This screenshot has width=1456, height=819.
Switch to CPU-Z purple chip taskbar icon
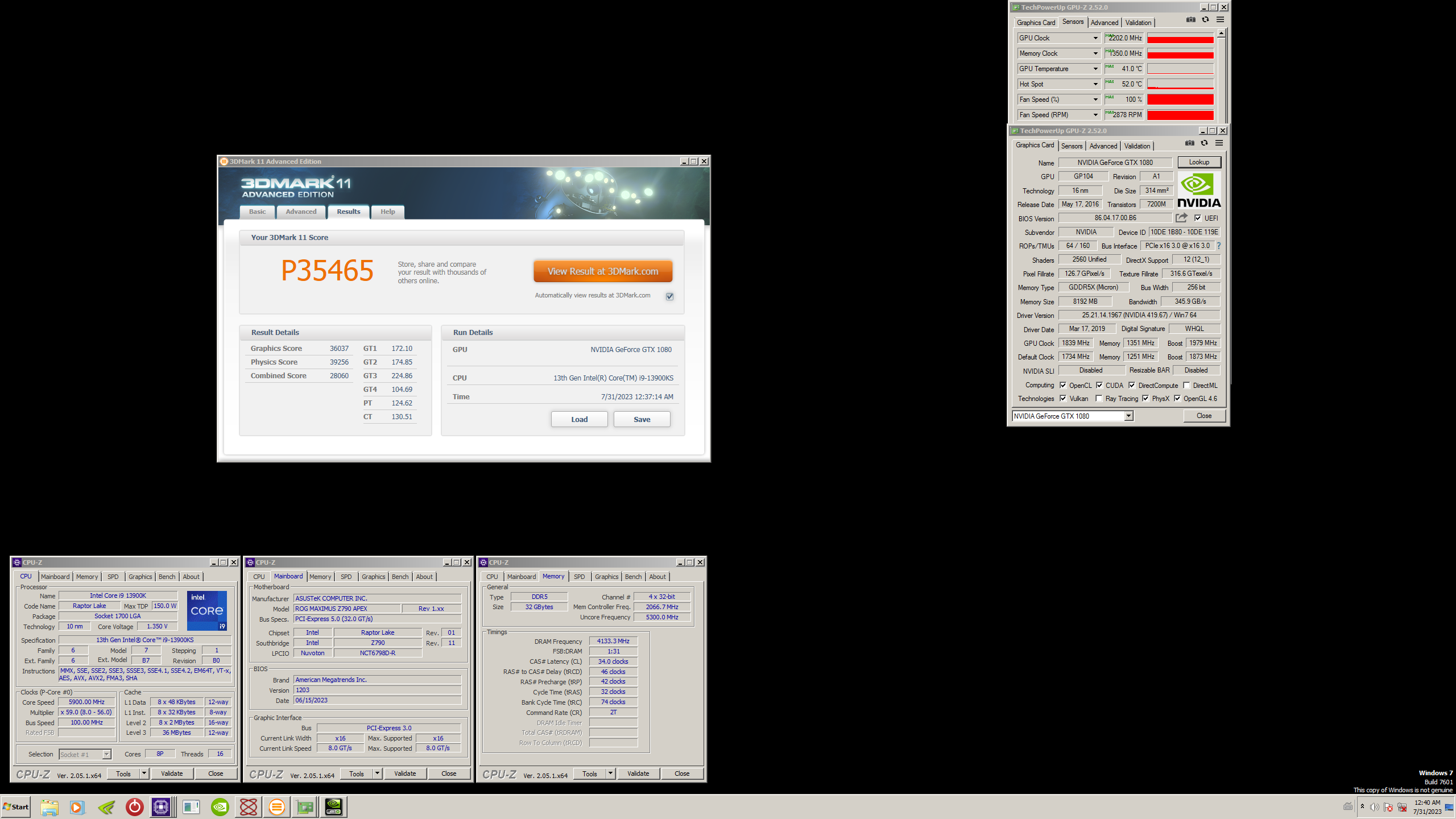(x=161, y=806)
